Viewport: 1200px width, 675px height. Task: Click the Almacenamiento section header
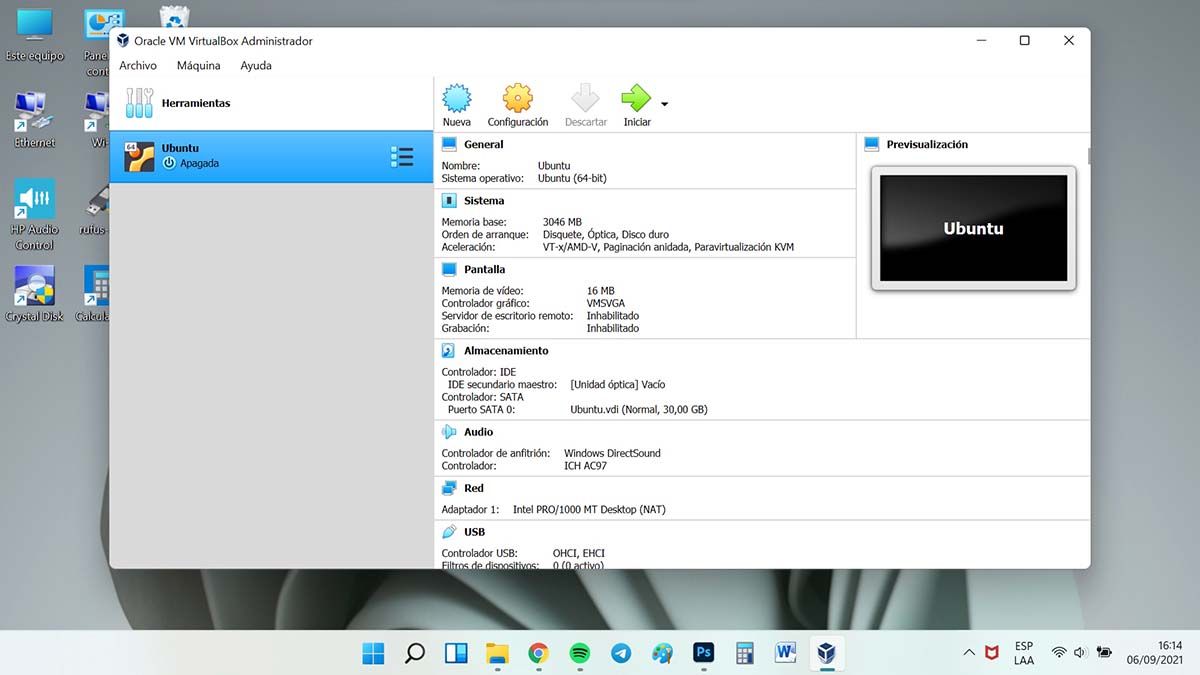[x=505, y=351]
